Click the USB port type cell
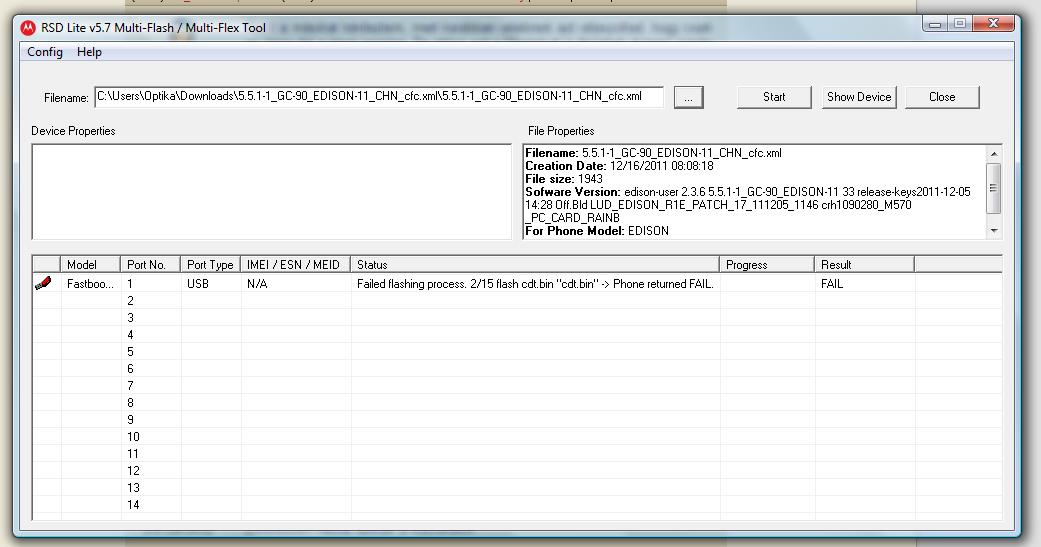1041x547 pixels. [x=210, y=283]
